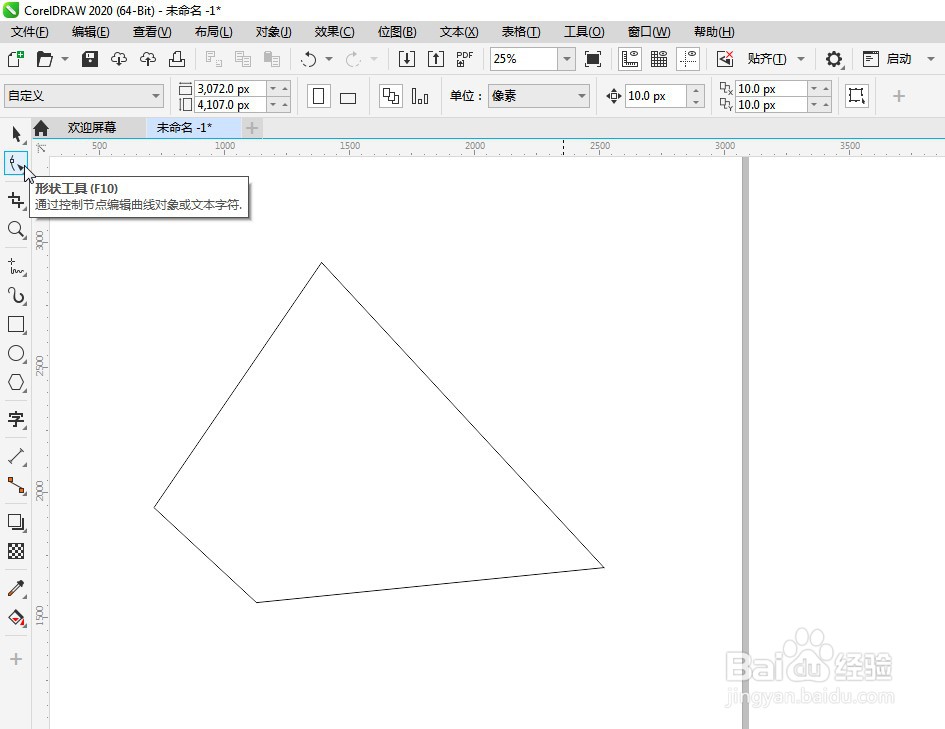The image size is (945, 729).
Task: Select the Polygon tool
Action: pos(16,382)
